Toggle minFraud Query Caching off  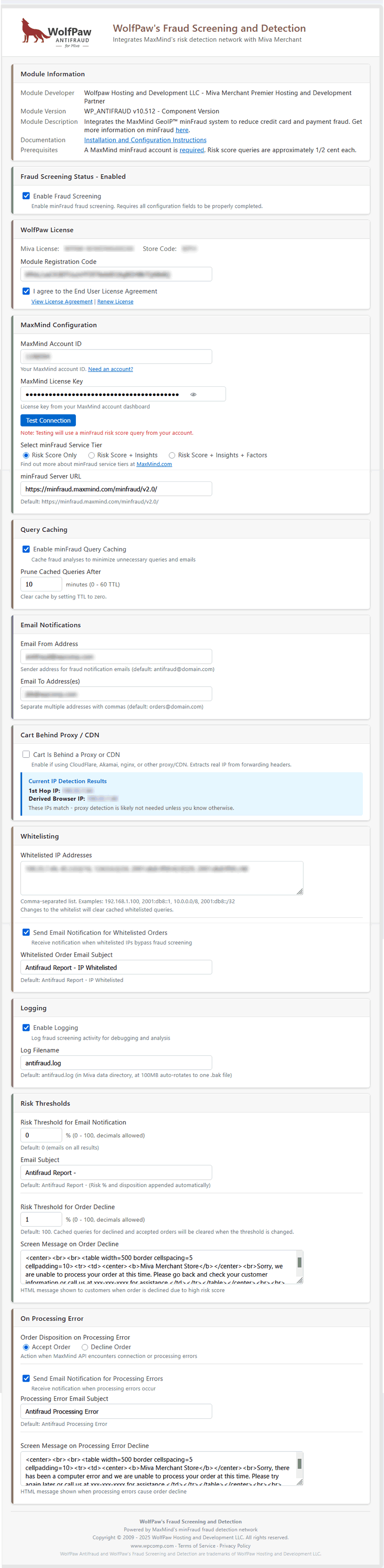point(26,549)
